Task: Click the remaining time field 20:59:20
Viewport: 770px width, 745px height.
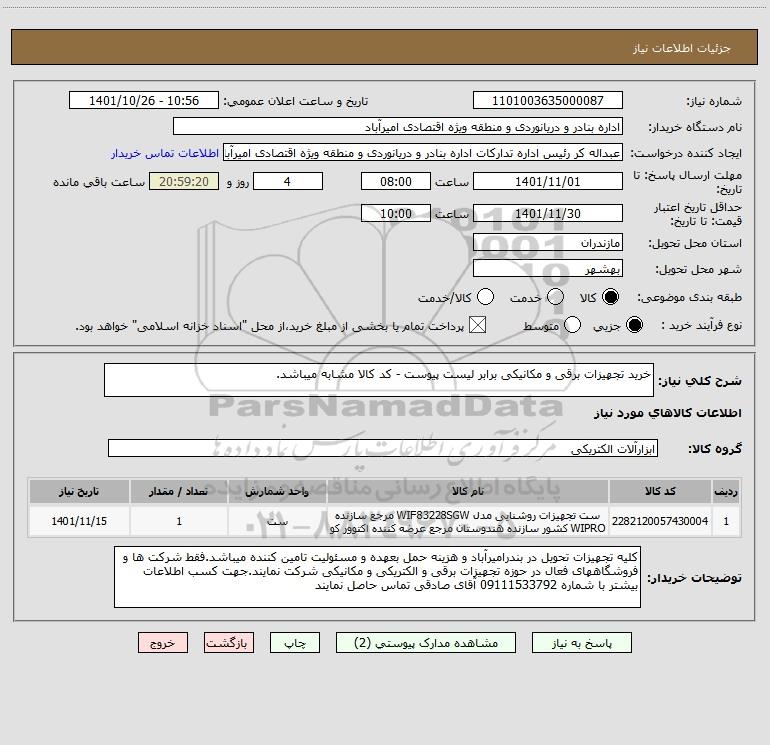Action: click(x=184, y=182)
